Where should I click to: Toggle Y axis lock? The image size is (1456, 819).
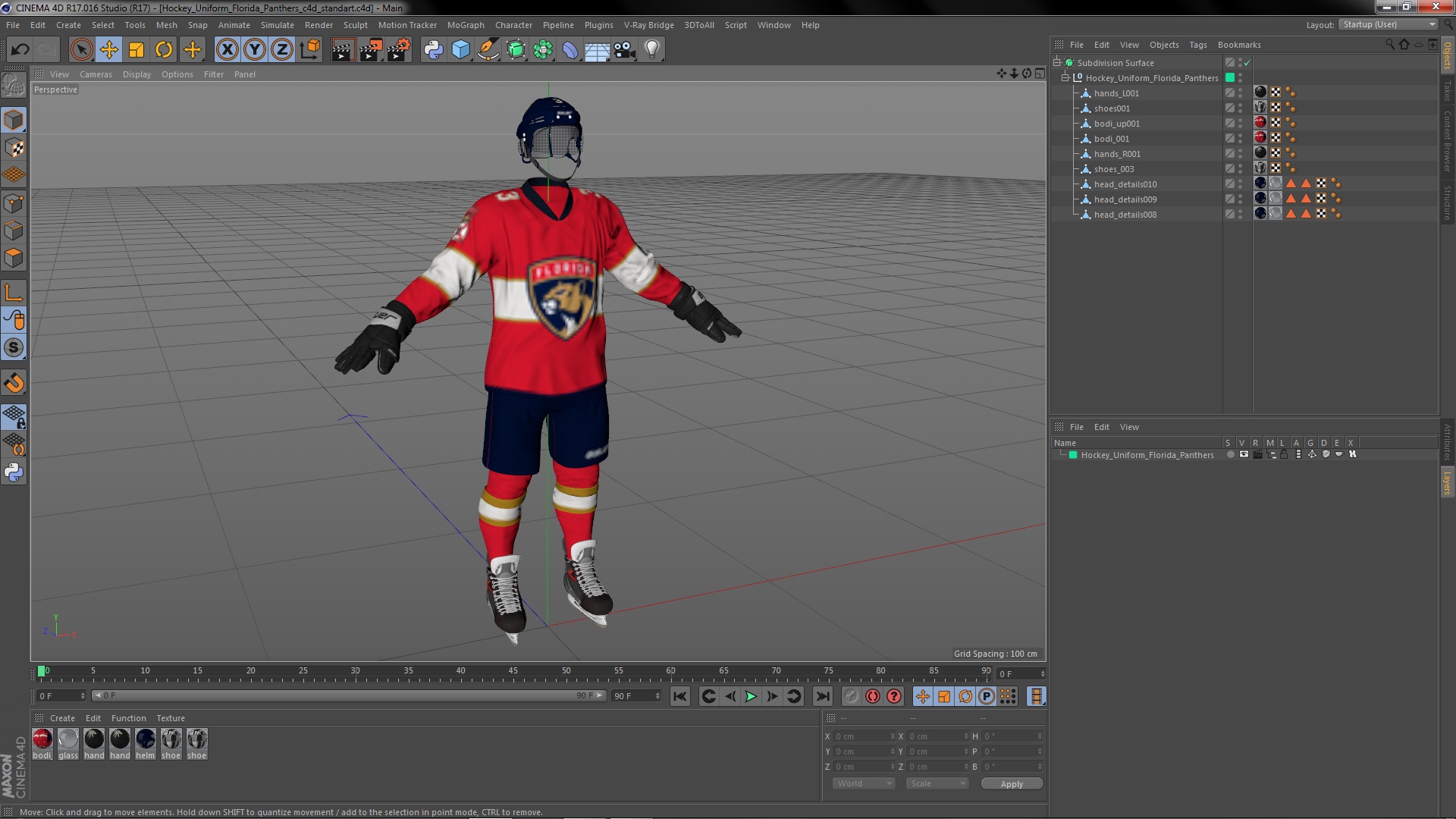(x=255, y=50)
